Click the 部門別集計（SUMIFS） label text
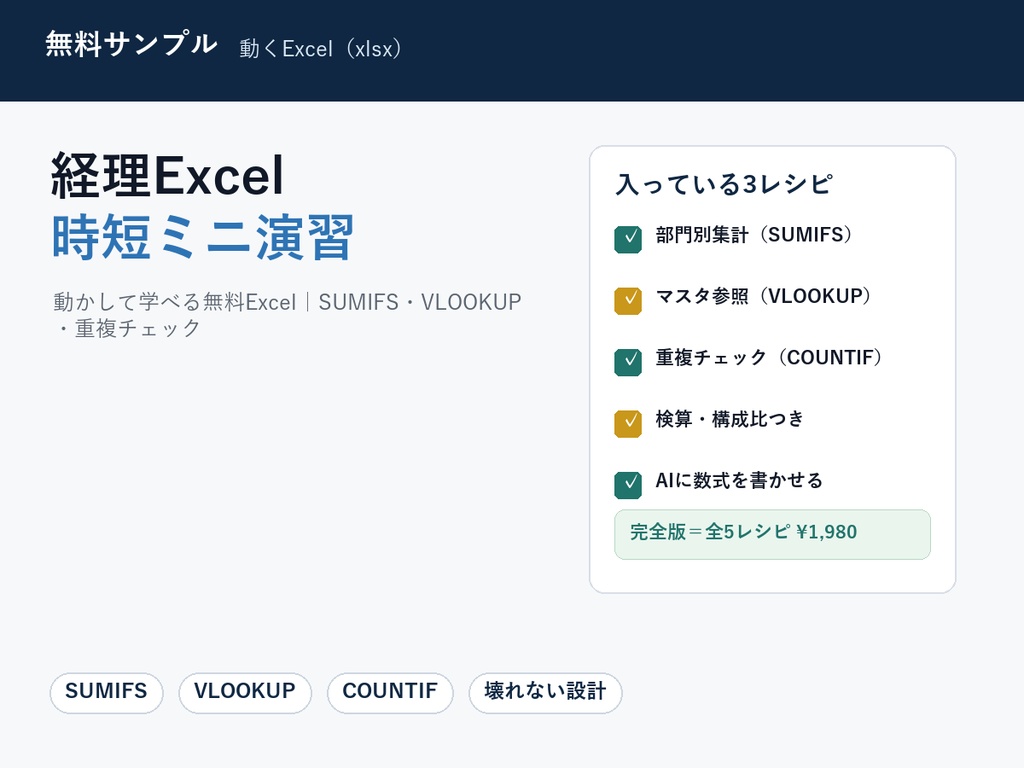 (754, 234)
